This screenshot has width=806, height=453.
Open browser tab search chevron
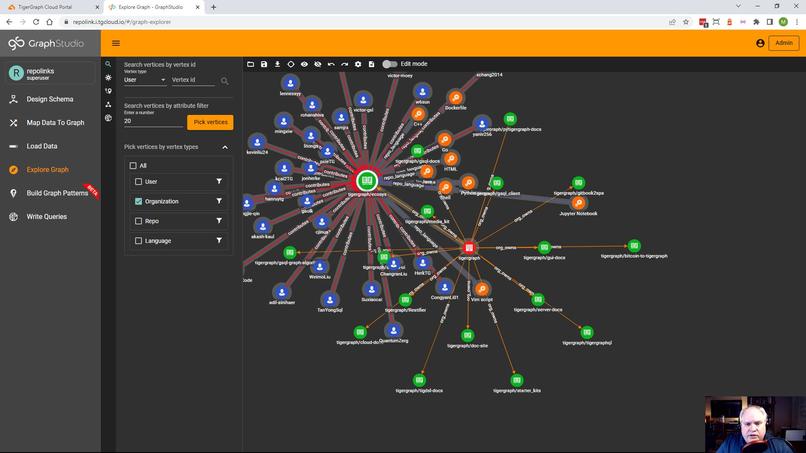(738, 7)
